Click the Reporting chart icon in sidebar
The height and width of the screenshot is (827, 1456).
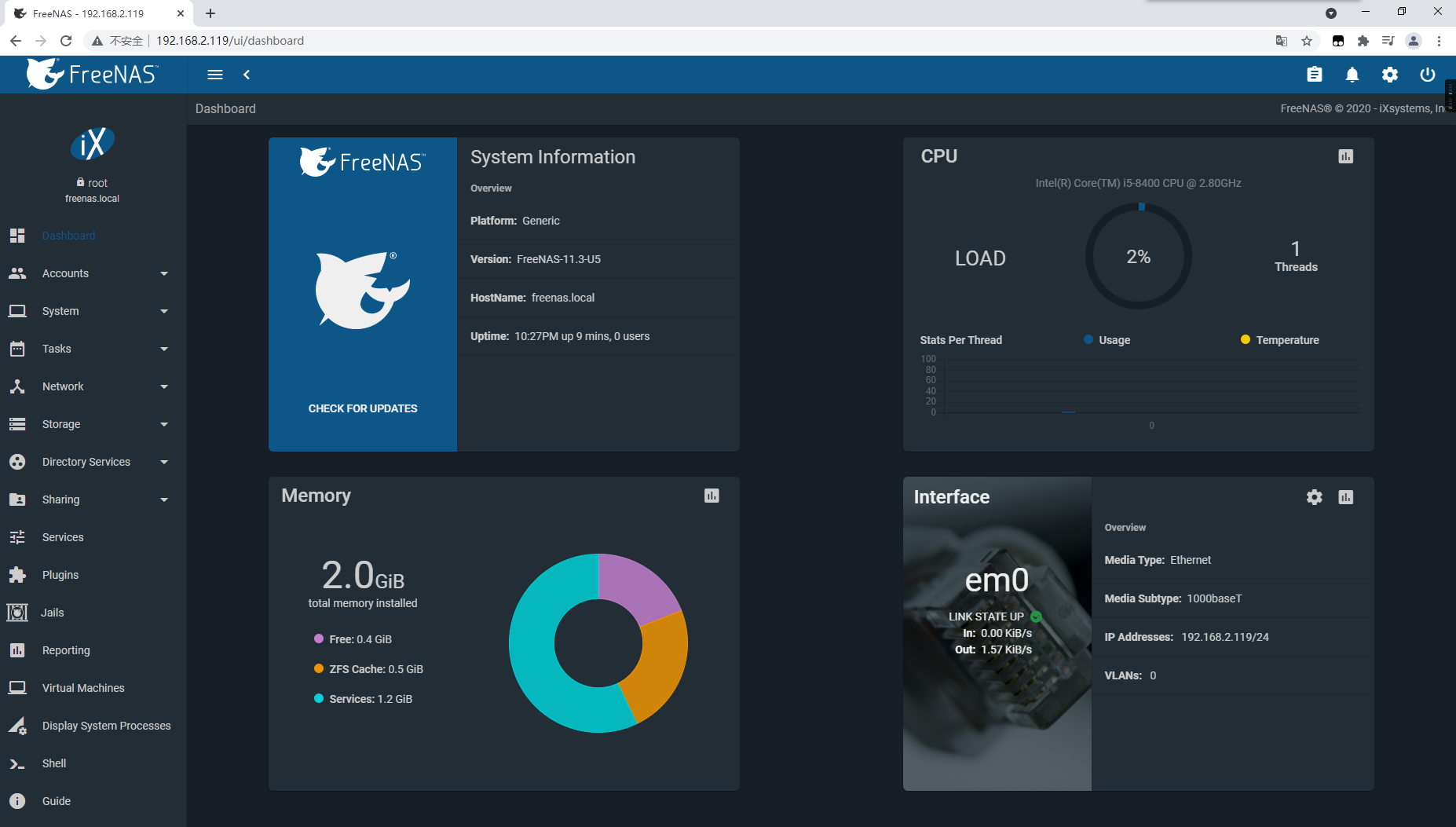click(x=17, y=650)
